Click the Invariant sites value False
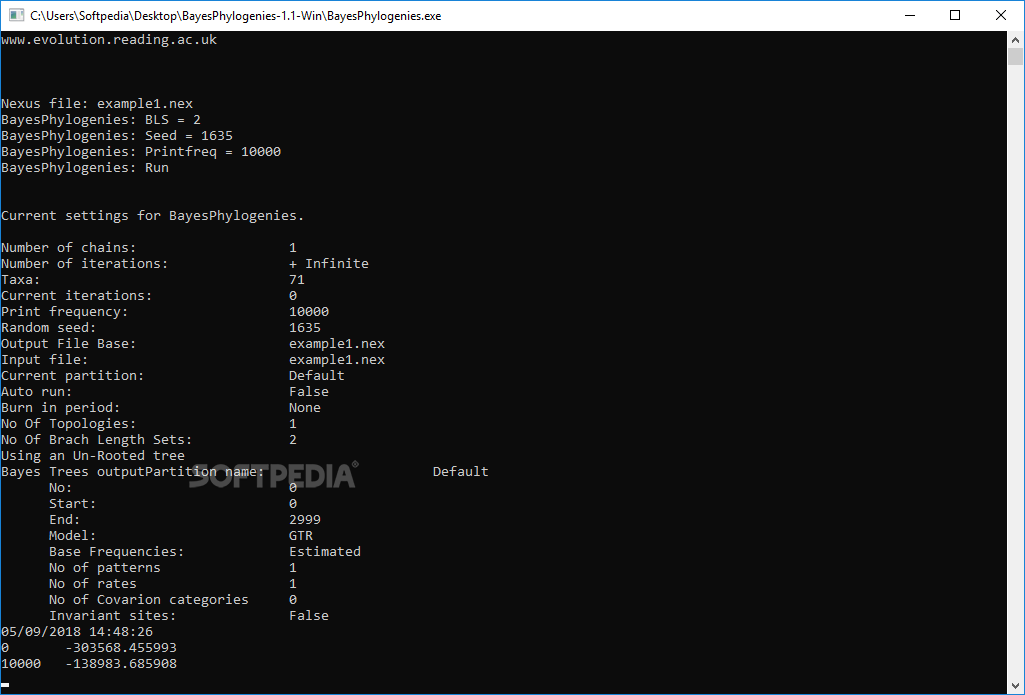The height and width of the screenshot is (695, 1025). point(309,616)
